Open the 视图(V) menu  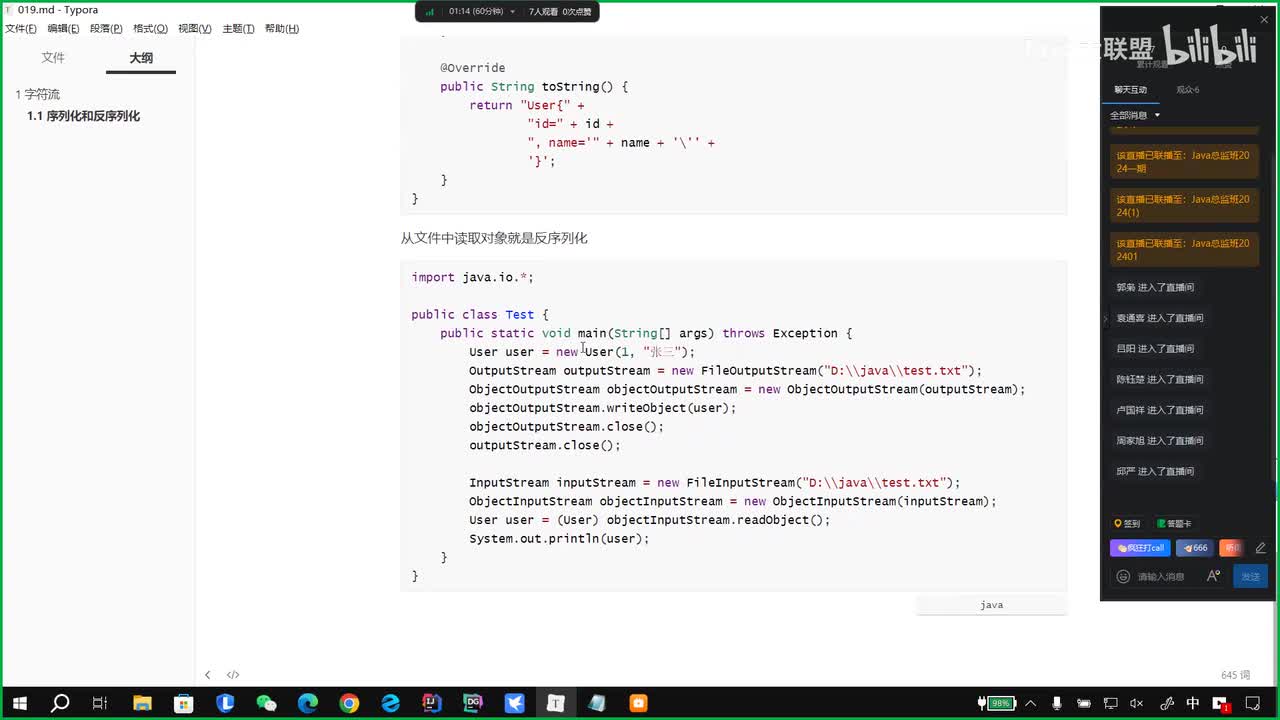click(x=195, y=29)
